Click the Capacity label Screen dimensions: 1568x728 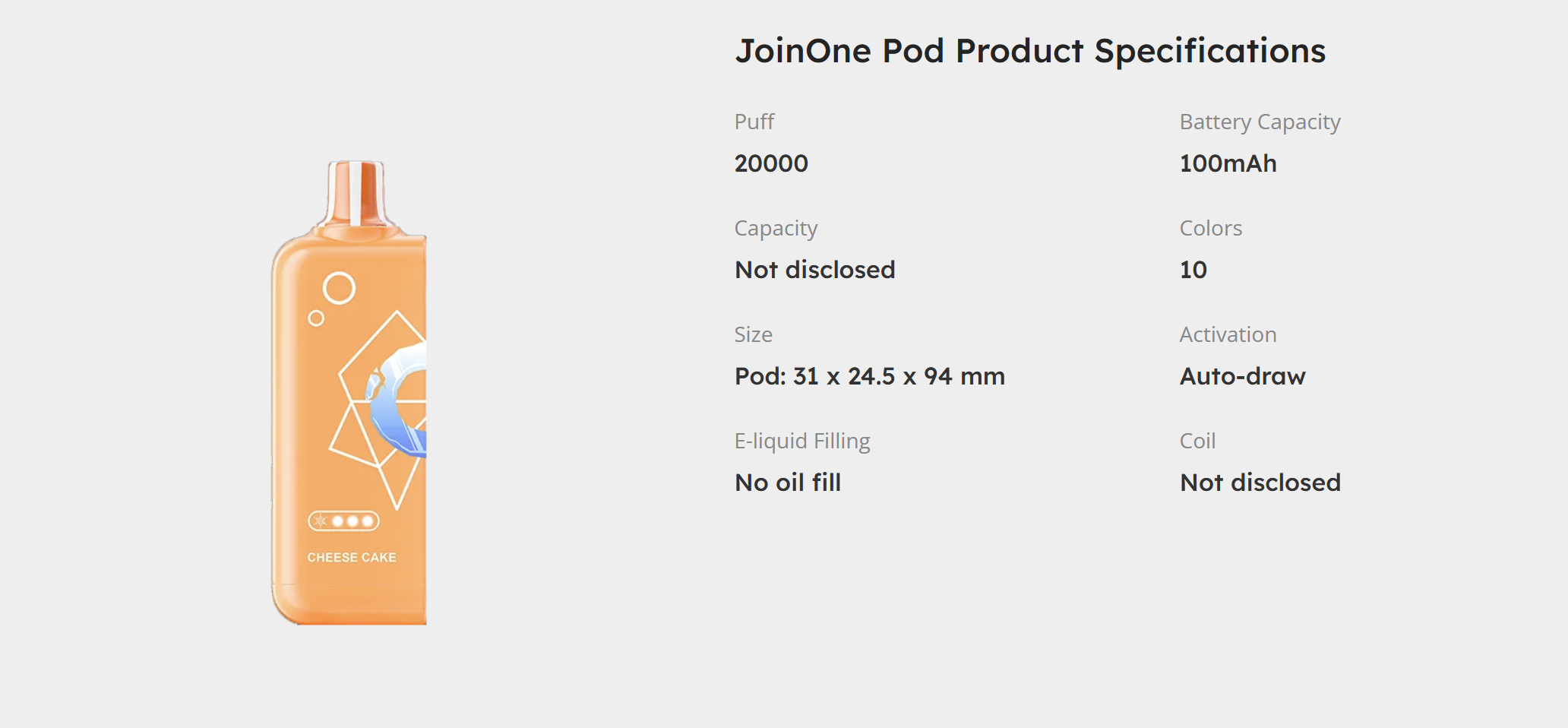775,228
